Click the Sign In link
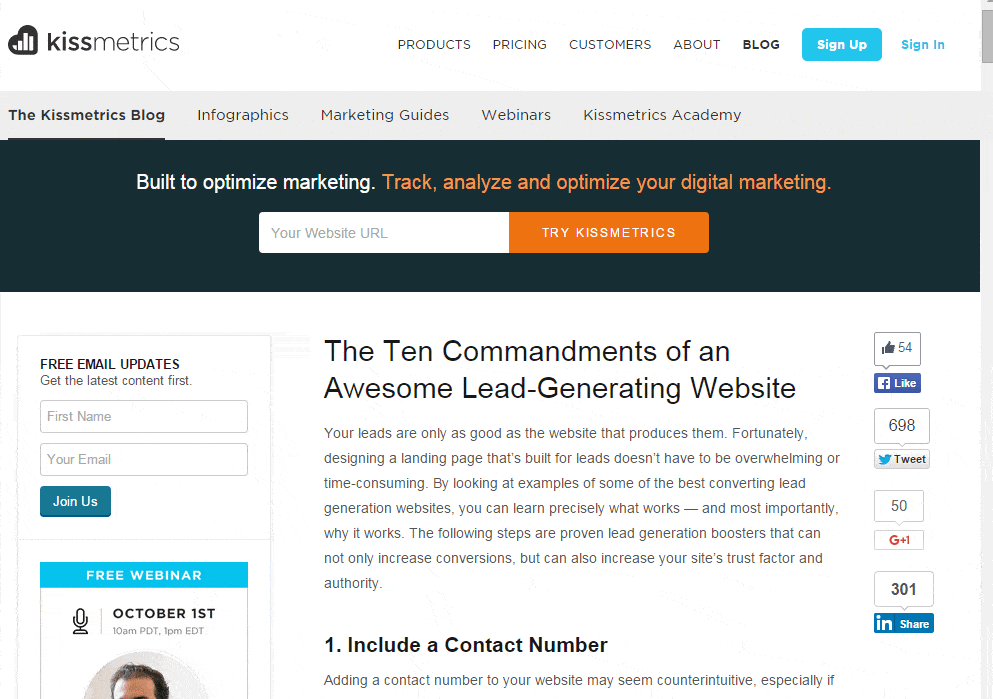This screenshot has width=993, height=699. [922, 45]
